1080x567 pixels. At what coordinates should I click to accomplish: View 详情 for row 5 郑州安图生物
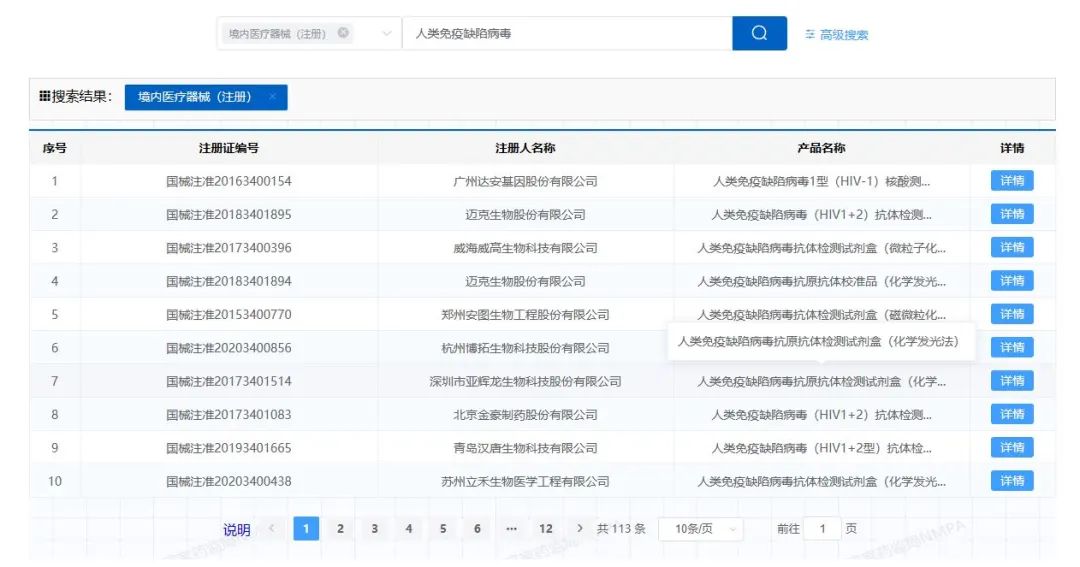[x=1012, y=314]
